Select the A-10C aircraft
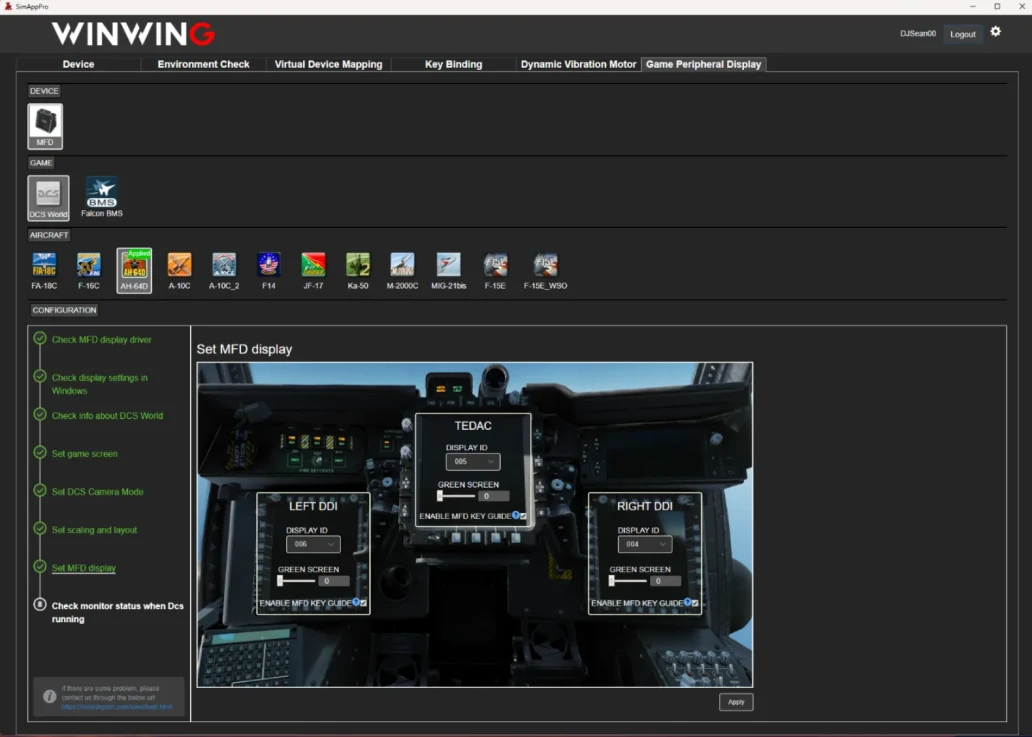The image size is (1032, 737). [179, 270]
